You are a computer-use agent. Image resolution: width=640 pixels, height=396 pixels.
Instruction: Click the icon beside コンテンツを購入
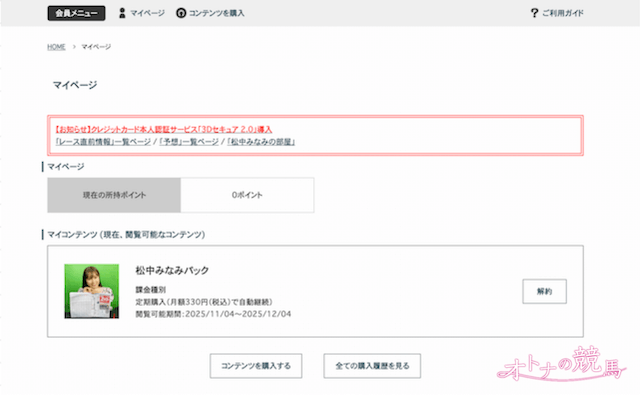[181, 13]
